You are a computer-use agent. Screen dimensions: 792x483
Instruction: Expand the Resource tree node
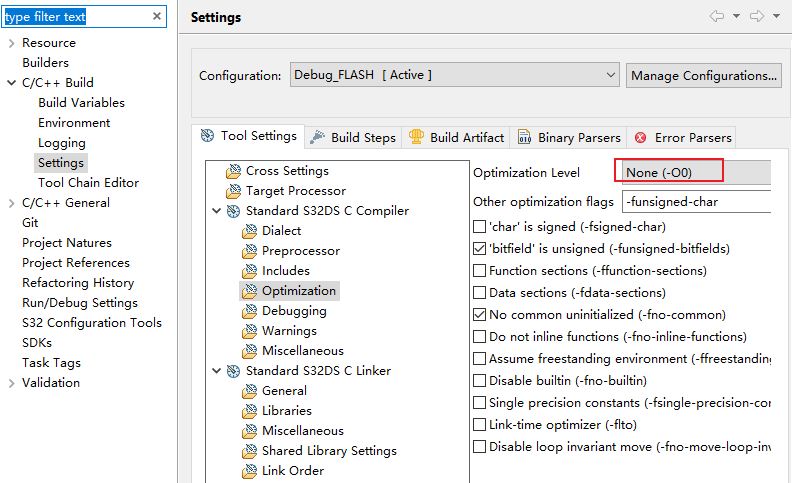click(x=12, y=43)
